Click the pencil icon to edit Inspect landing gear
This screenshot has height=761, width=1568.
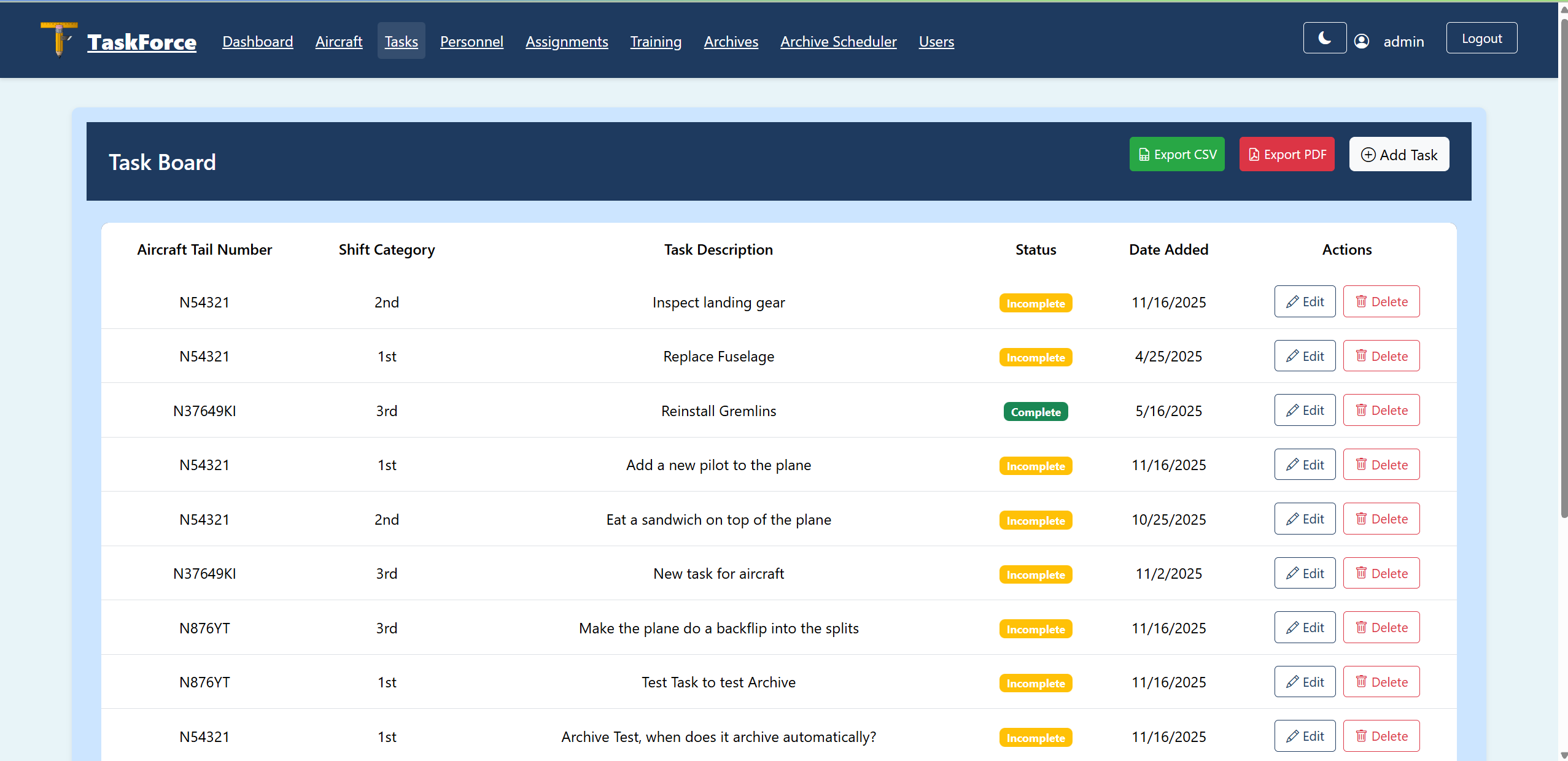click(1292, 301)
